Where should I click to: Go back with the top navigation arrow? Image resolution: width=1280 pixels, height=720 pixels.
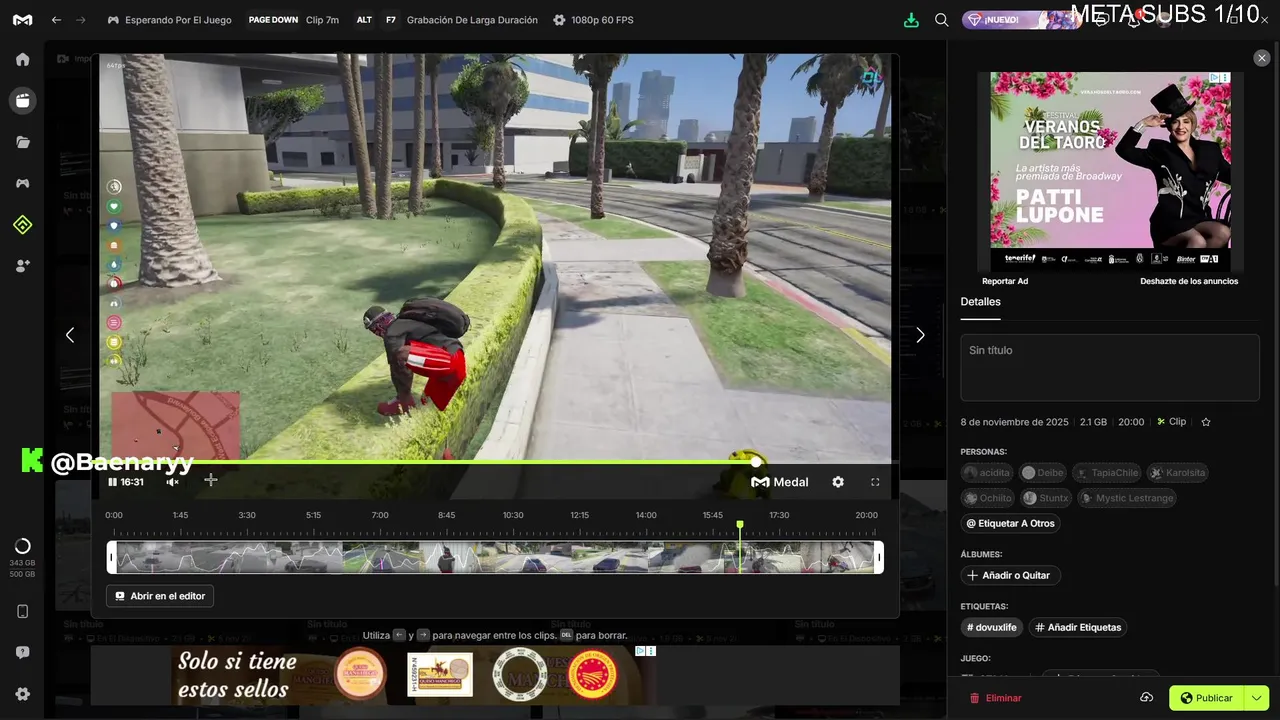point(56,20)
